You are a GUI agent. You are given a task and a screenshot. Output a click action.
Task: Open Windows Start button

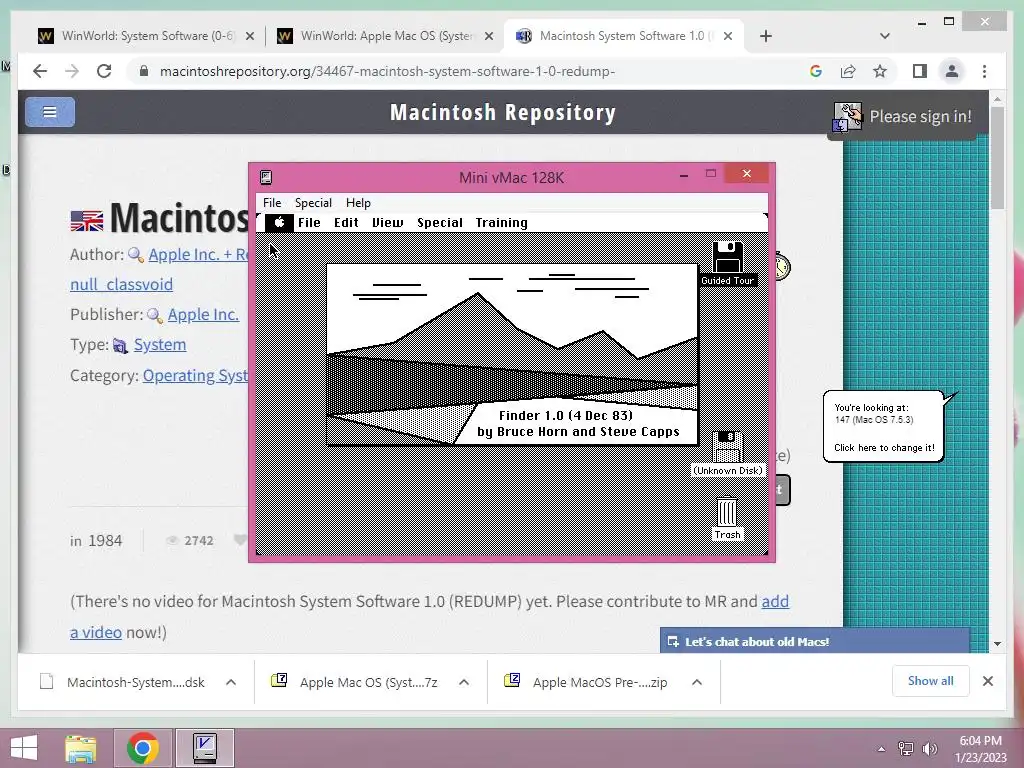pos(24,748)
